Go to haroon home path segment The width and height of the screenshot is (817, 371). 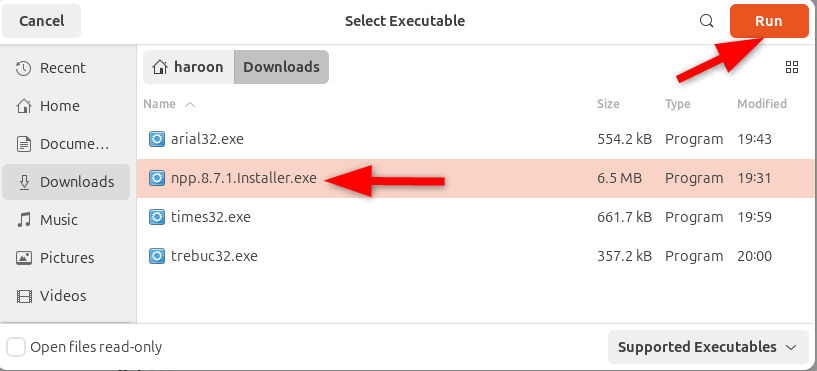189,67
